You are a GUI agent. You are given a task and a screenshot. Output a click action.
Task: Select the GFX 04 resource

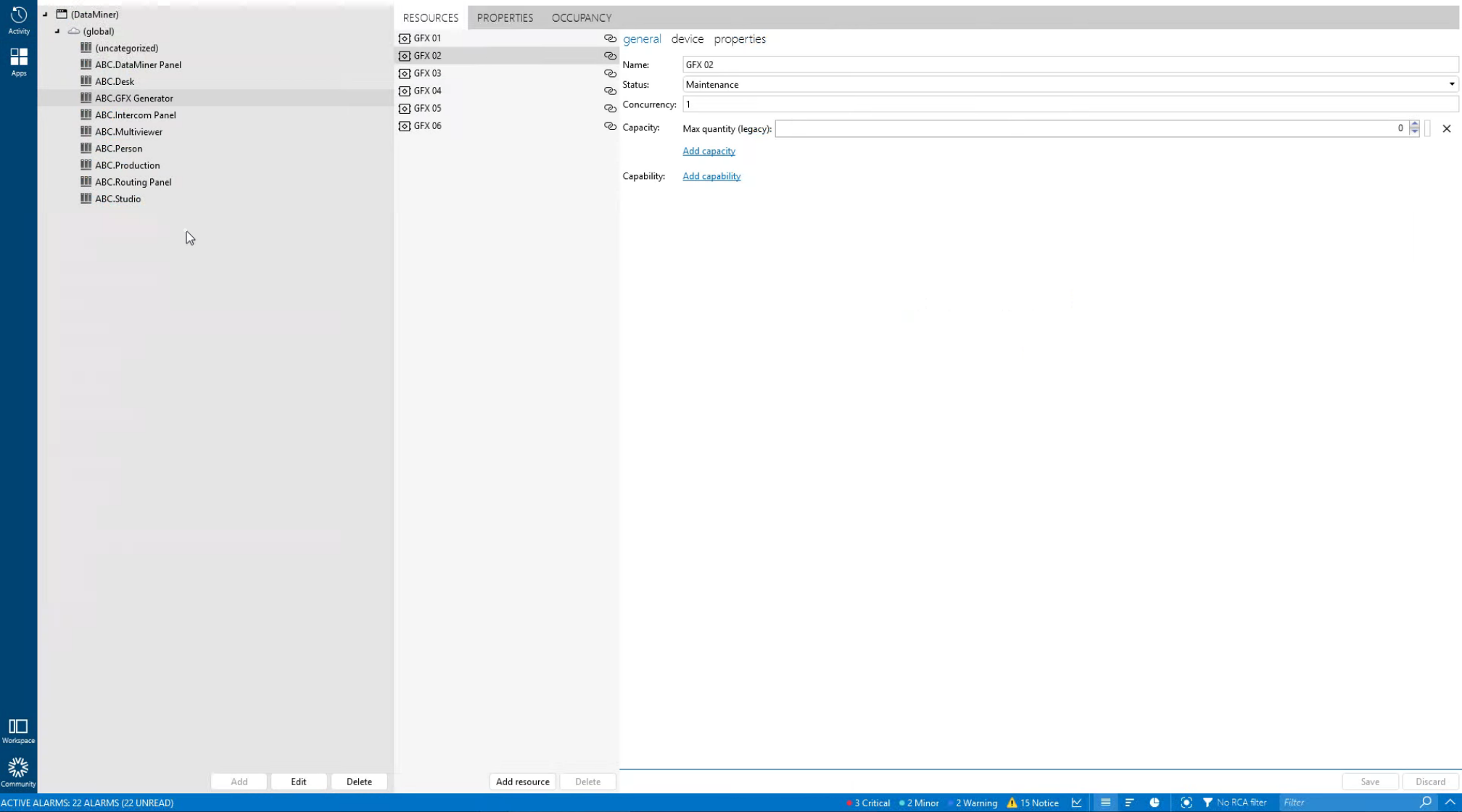[506, 91]
